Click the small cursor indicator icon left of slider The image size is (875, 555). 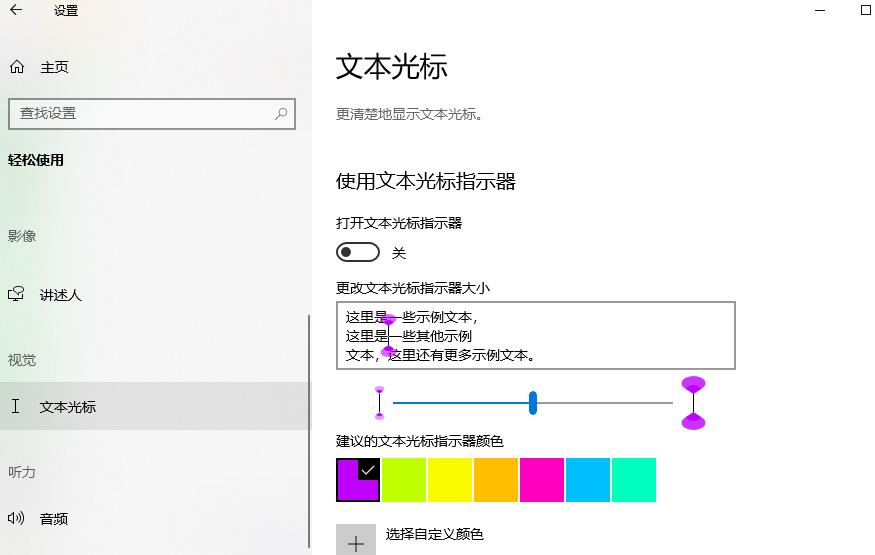pyautogui.click(x=379, y=403)
